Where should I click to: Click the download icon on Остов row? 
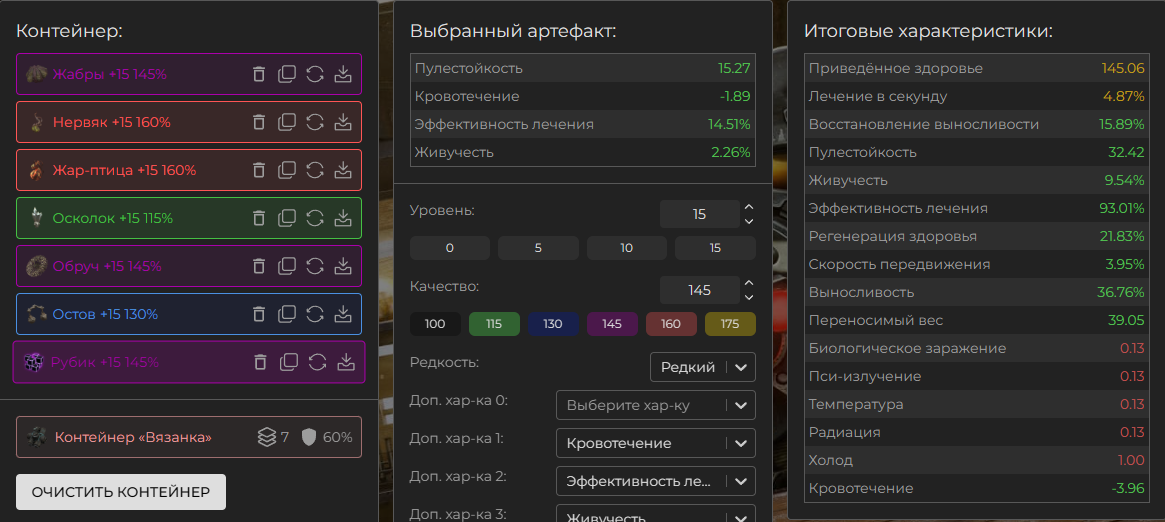[x=343, y=314]
